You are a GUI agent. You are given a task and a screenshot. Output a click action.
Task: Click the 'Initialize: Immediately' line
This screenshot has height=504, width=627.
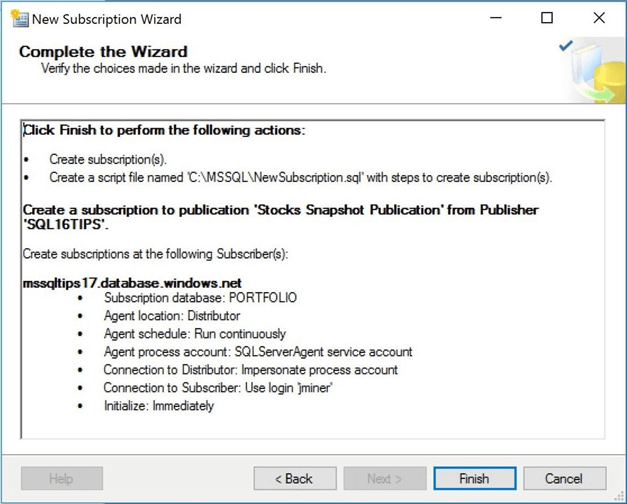pyautogui.click(x=159, y=406)
